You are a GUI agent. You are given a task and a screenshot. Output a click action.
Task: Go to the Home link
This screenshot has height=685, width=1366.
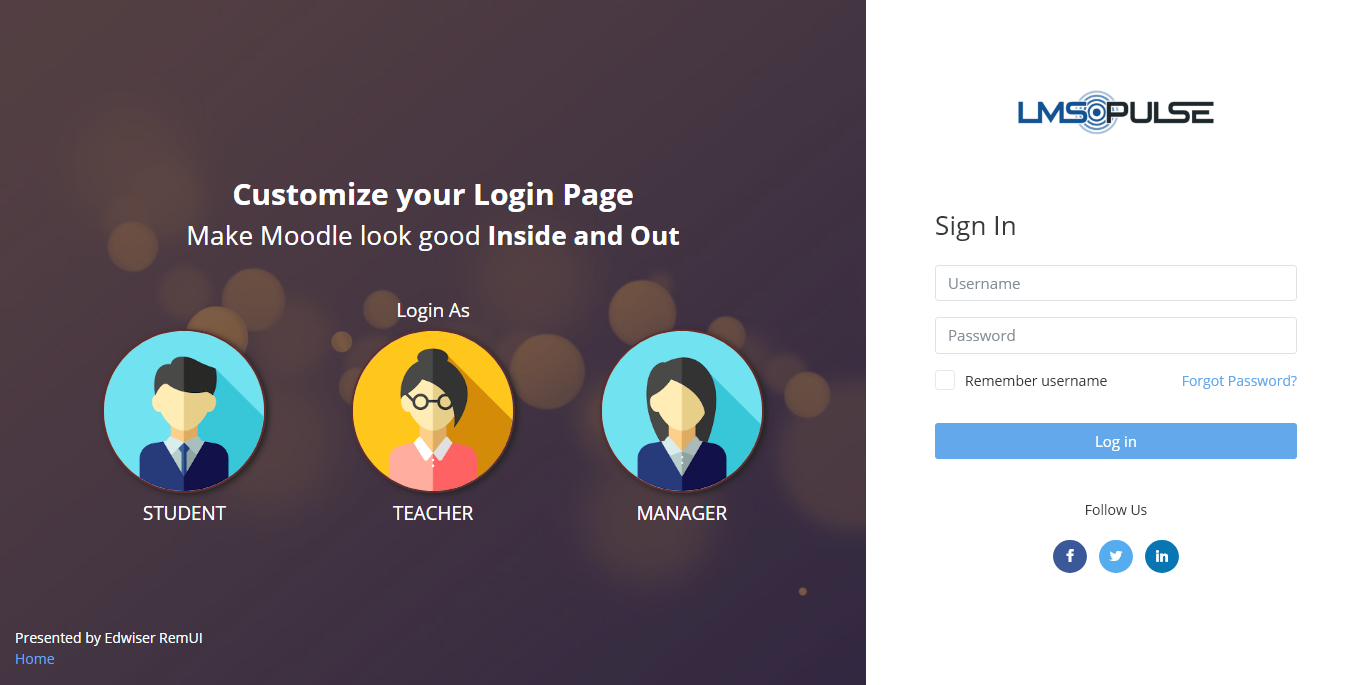(x=35, y=659)
